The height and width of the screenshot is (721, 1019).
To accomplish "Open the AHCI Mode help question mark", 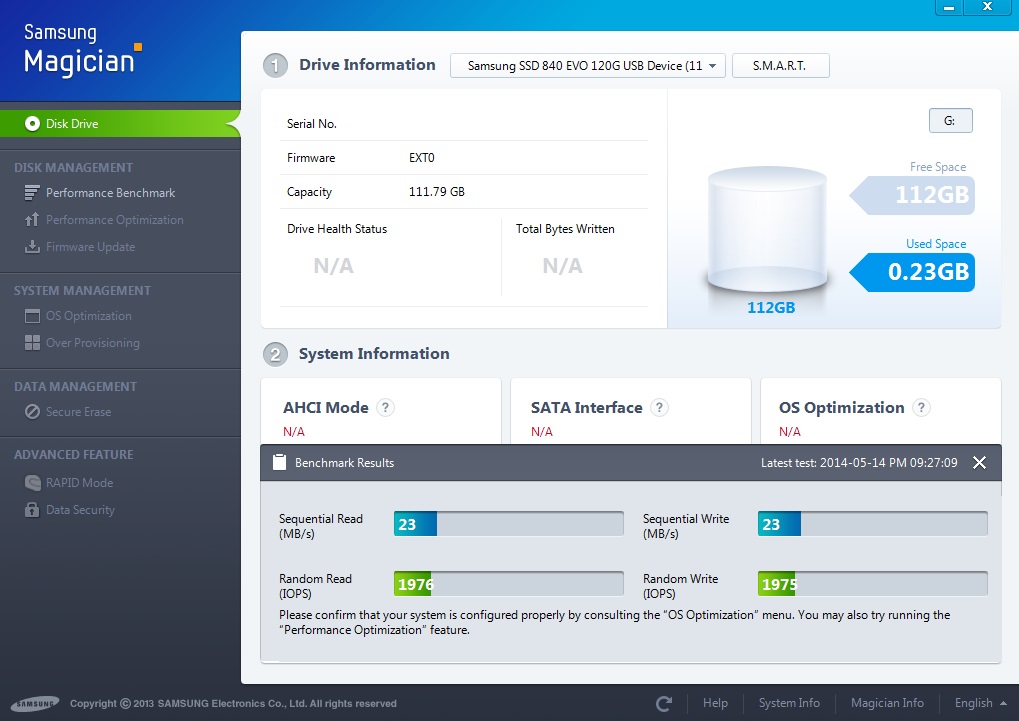I will pyautogui.click(x=385, y=408).
